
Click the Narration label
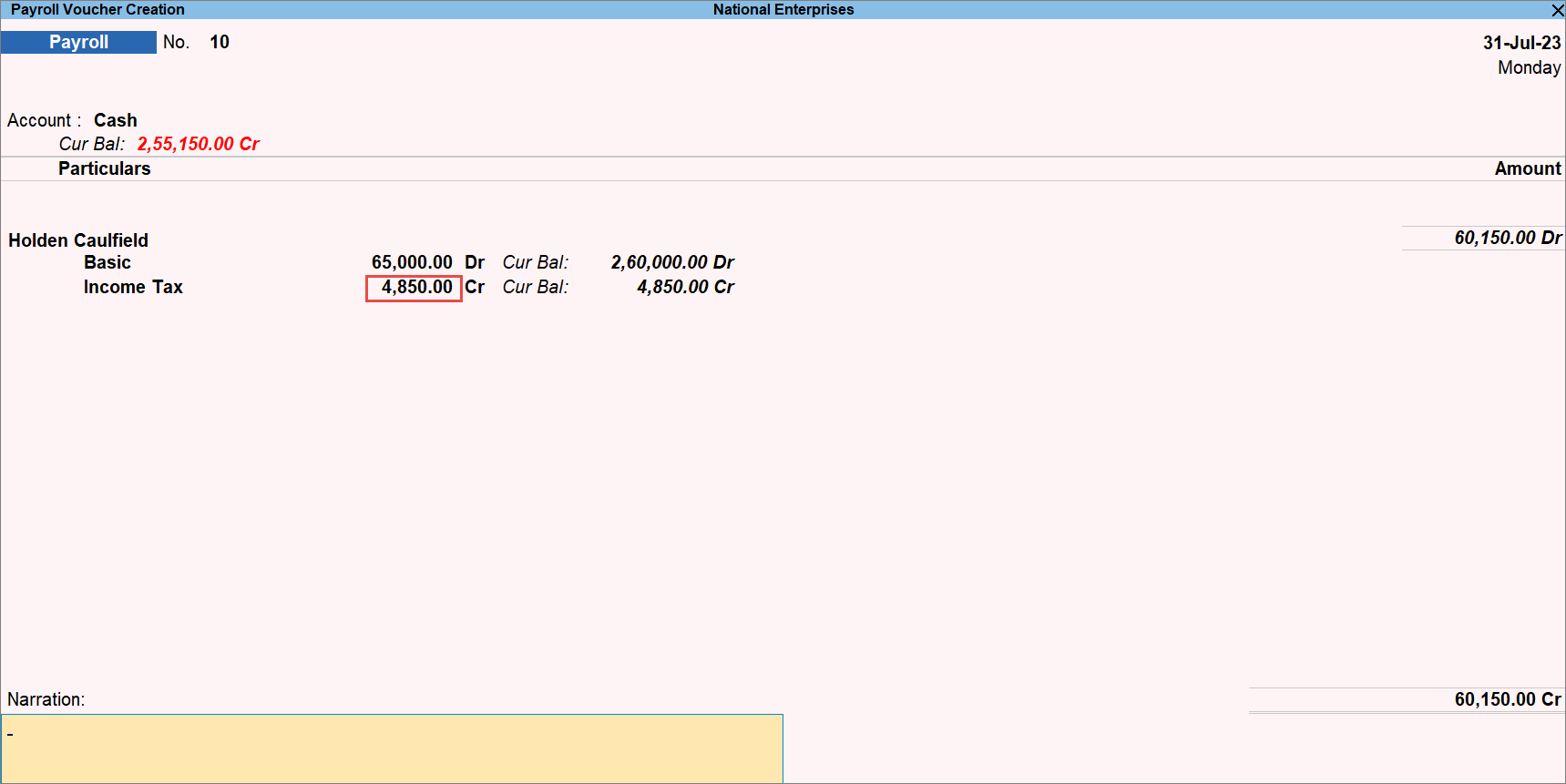click(x=46, y=699)
